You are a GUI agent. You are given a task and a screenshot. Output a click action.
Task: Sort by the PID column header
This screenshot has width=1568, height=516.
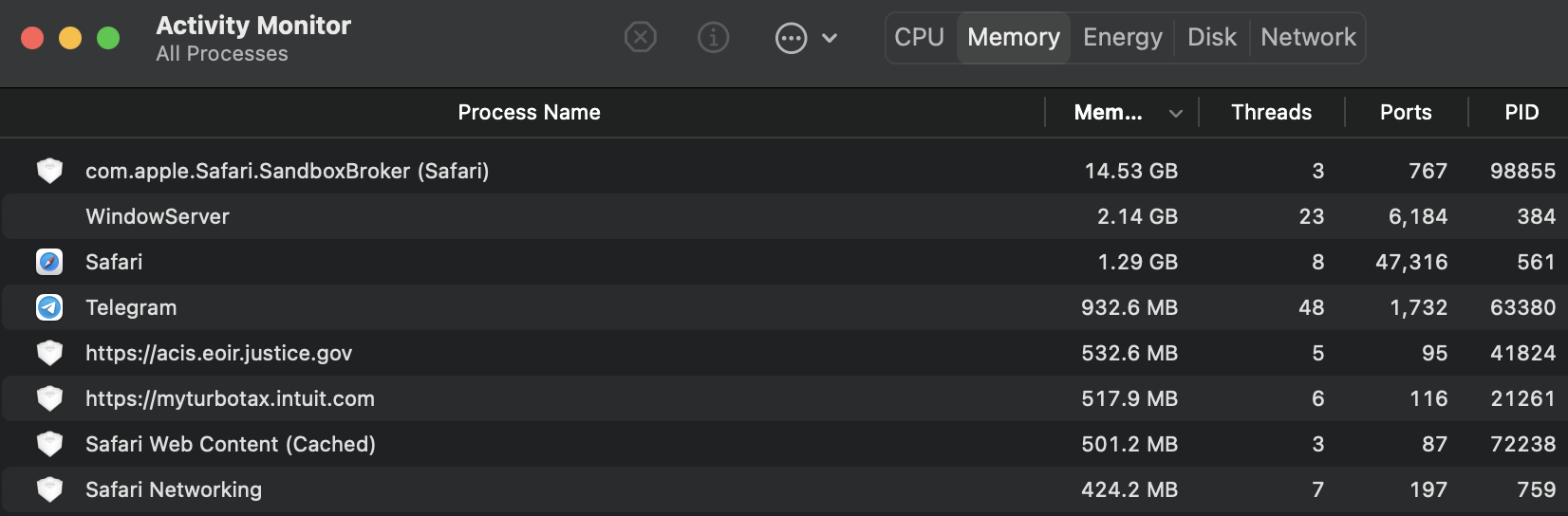point(1521,113)
